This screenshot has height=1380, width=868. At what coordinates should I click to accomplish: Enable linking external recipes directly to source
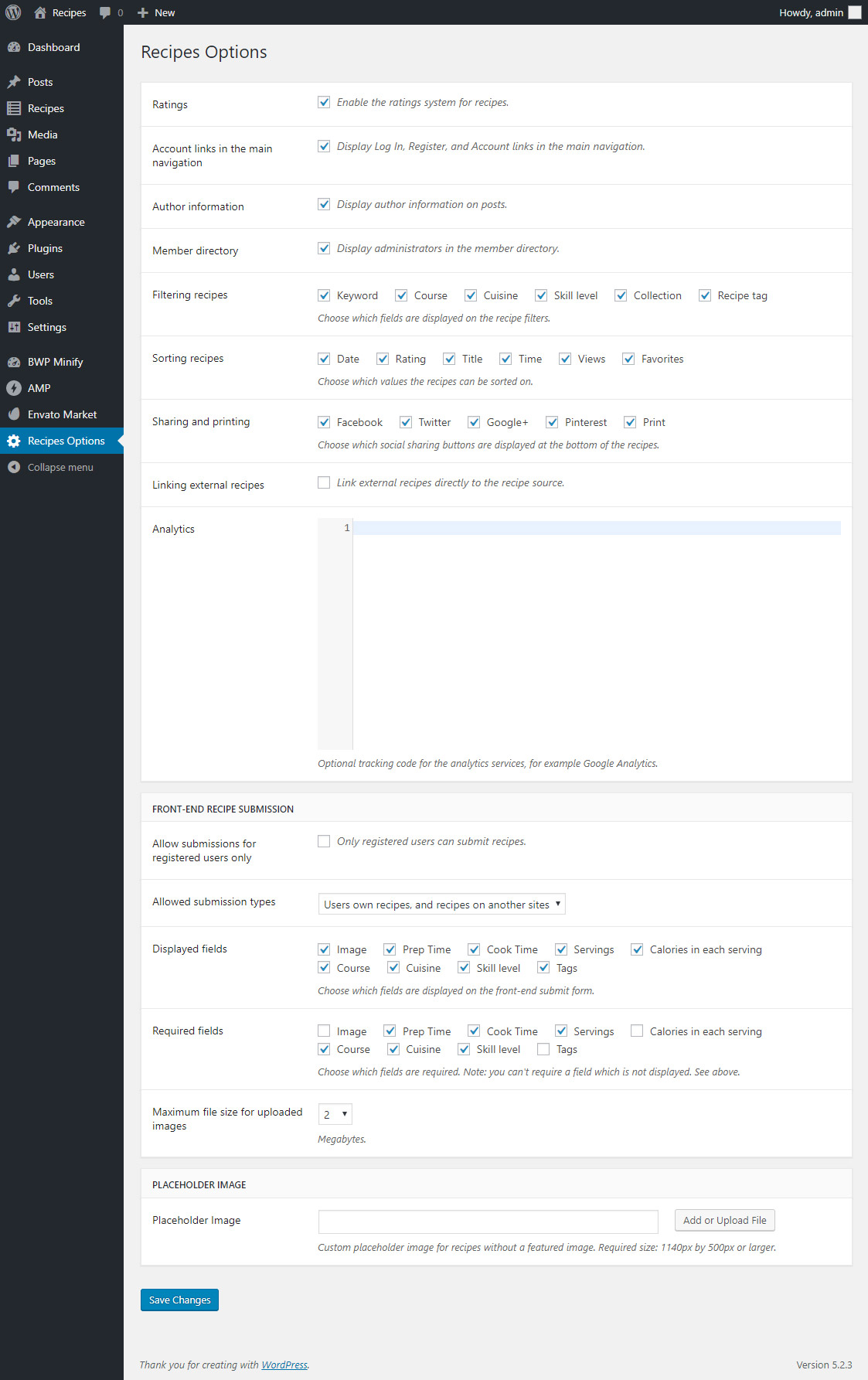click(x=324, y=482)
